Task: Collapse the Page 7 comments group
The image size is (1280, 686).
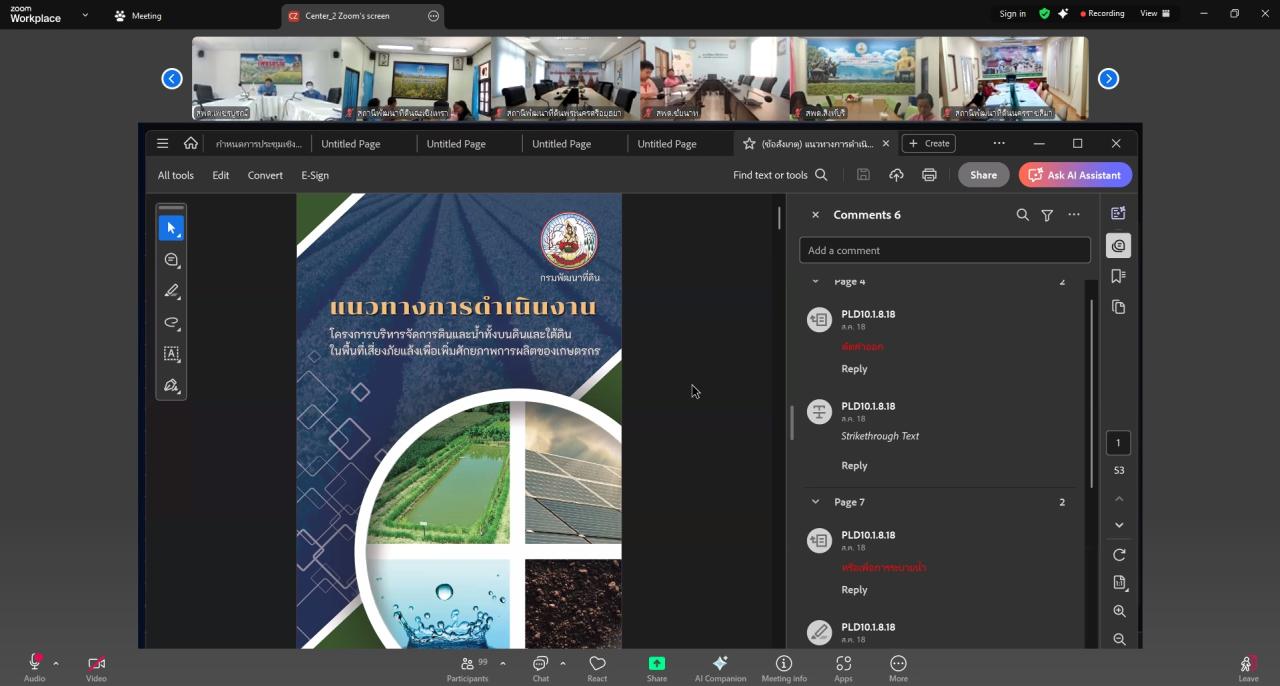Action: tap(815, 502)
